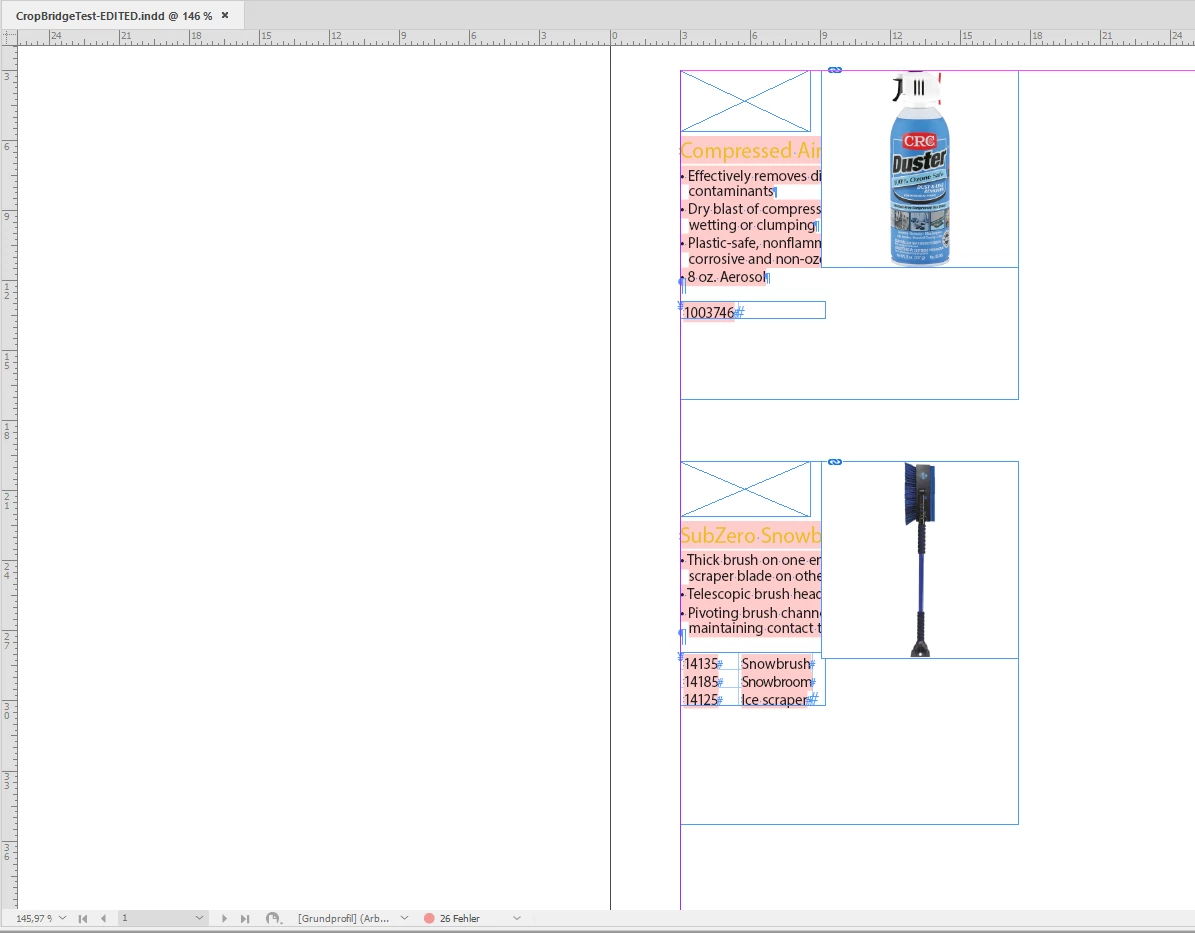Viewport: 1195px width, 933px height.
Task: Go to the last page
Action: click(x=245, y=919)
